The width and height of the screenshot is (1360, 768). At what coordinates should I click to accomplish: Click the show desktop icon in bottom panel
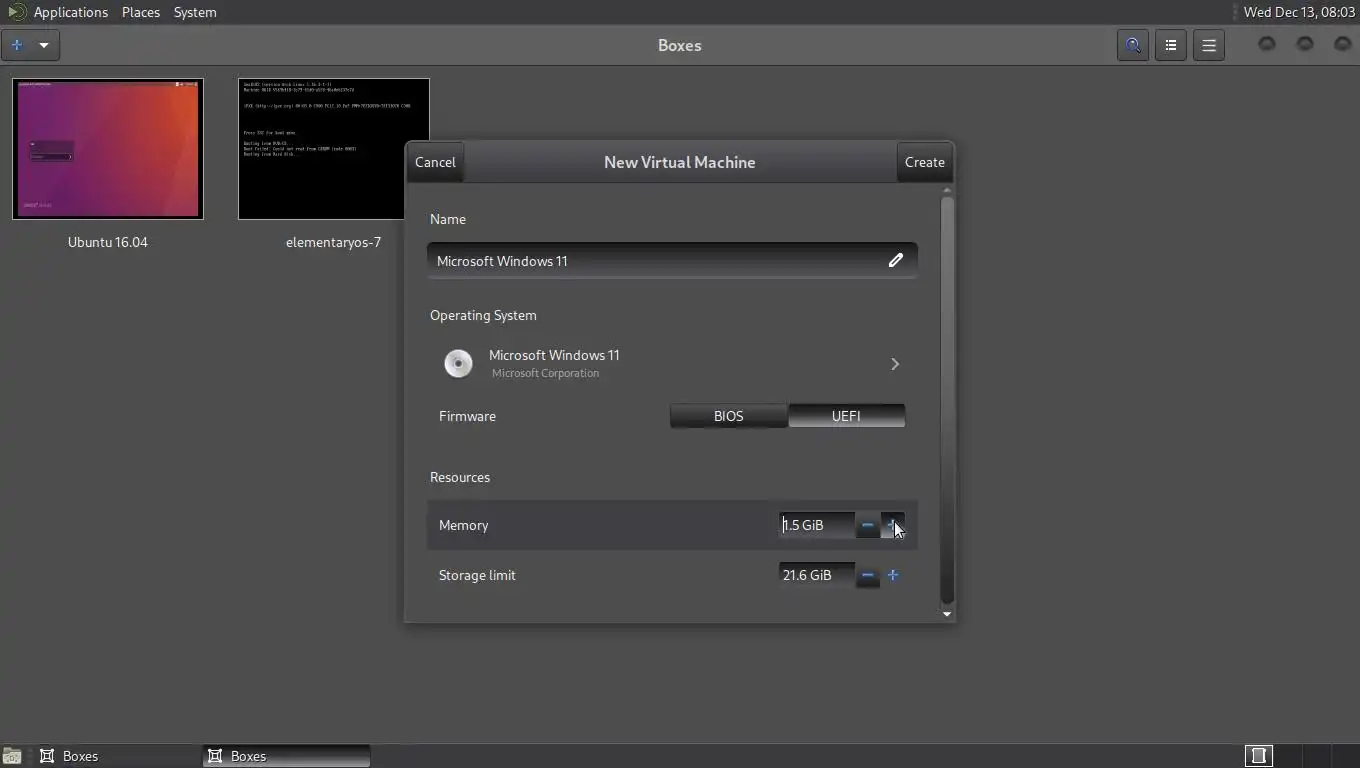click(12, 756)
